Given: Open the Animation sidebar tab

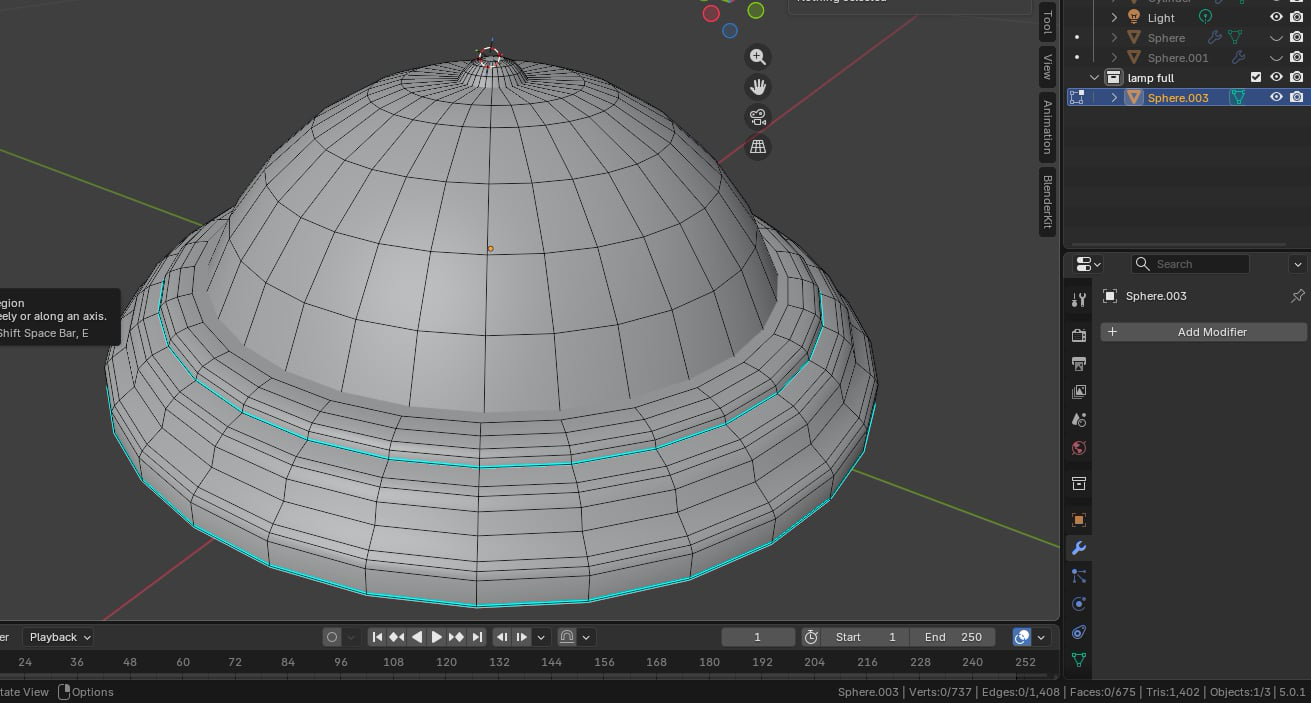Looking at the screenshot, I should [1047, 127].
